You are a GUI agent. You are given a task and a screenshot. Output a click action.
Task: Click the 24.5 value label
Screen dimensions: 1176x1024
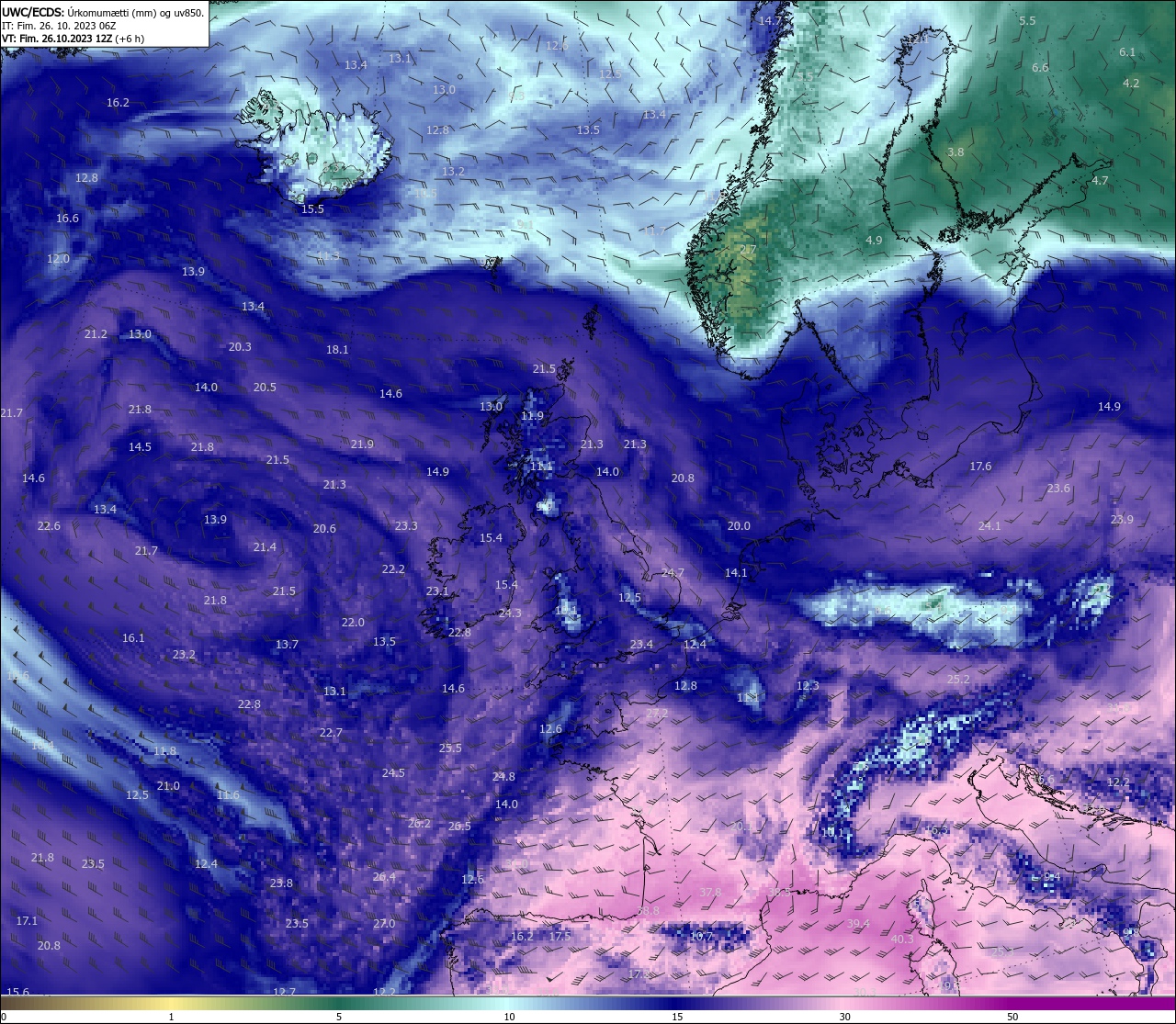[393, 773]
